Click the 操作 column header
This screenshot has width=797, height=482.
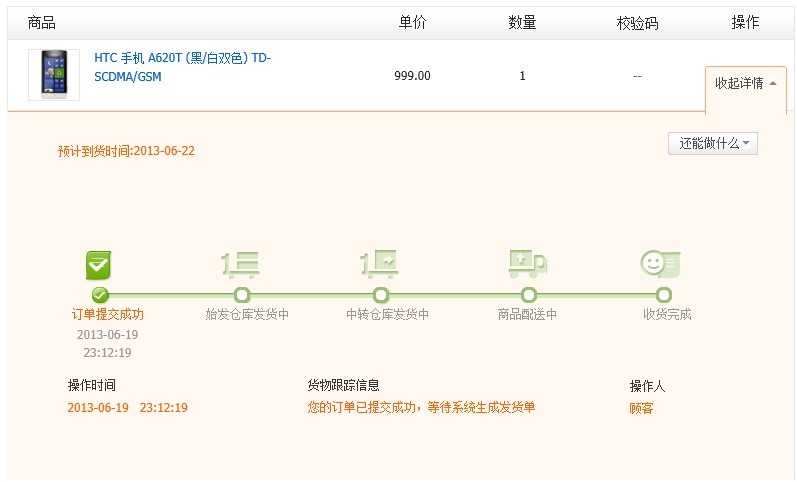click(x=745, y=22)
